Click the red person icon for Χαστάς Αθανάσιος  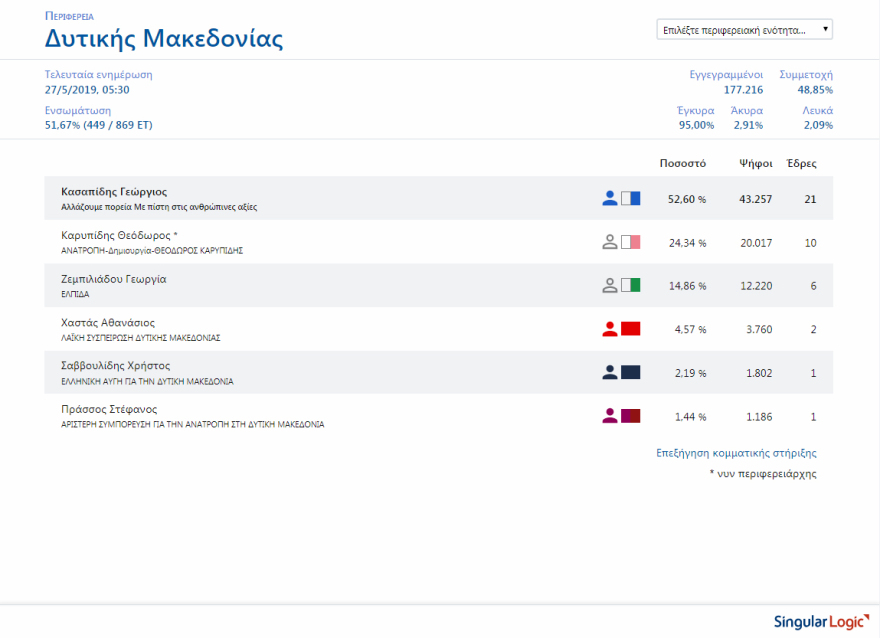coord(610,329)
